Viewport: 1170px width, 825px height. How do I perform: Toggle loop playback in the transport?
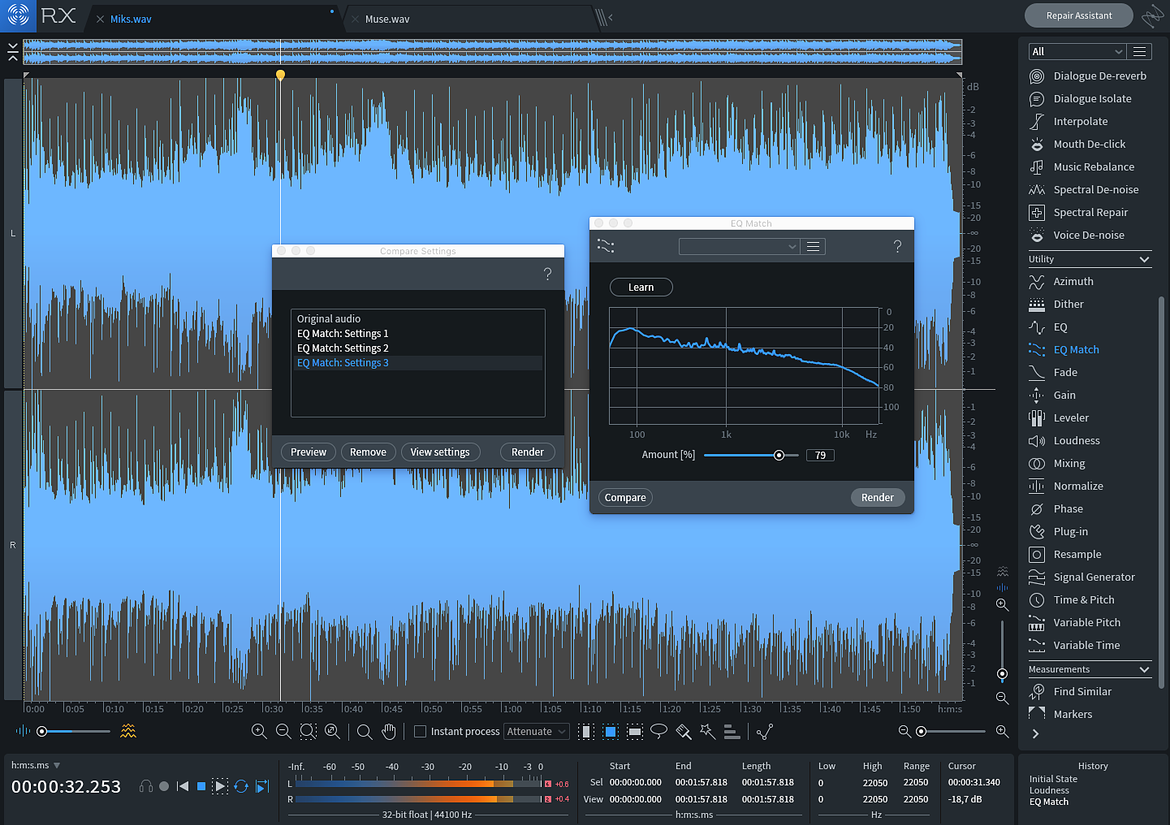click(241, 786)
